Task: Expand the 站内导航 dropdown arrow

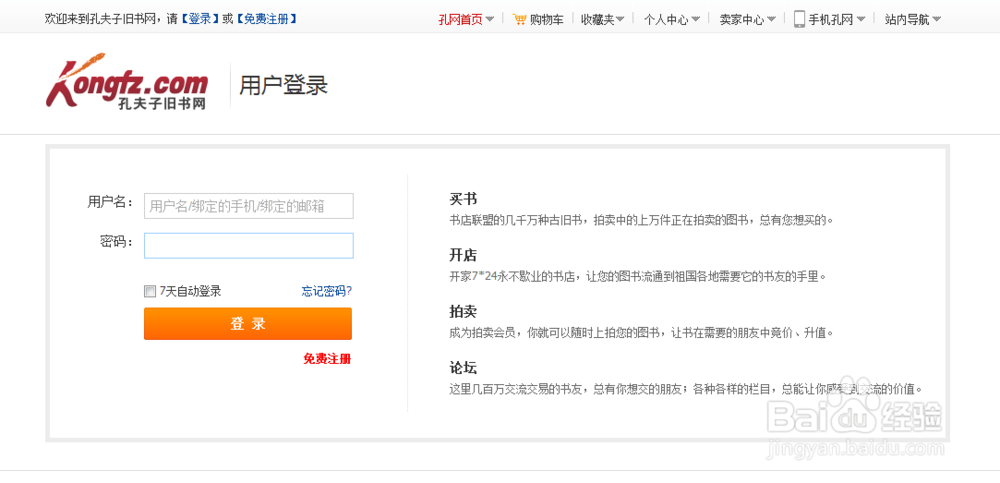Action: [936, 19]
